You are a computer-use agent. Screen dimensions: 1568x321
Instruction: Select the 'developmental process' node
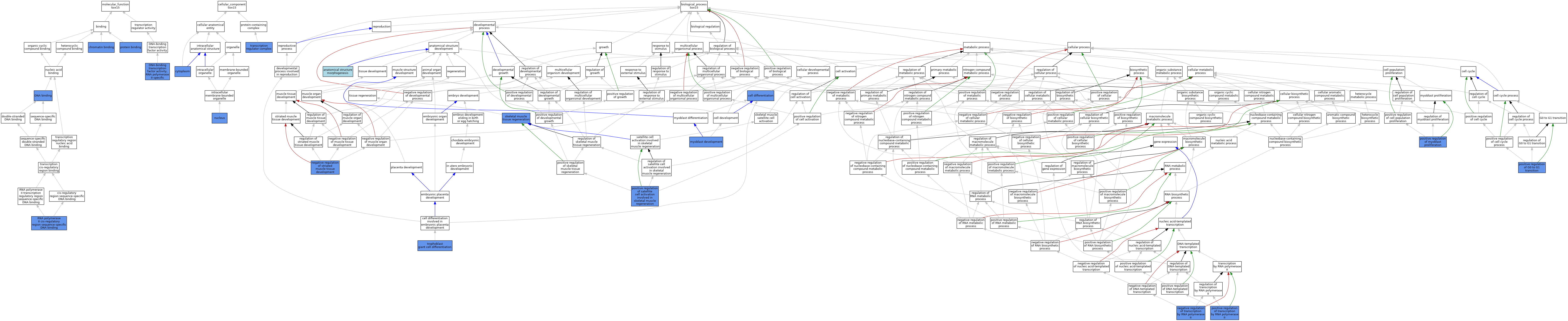click(x=485, y=27)
